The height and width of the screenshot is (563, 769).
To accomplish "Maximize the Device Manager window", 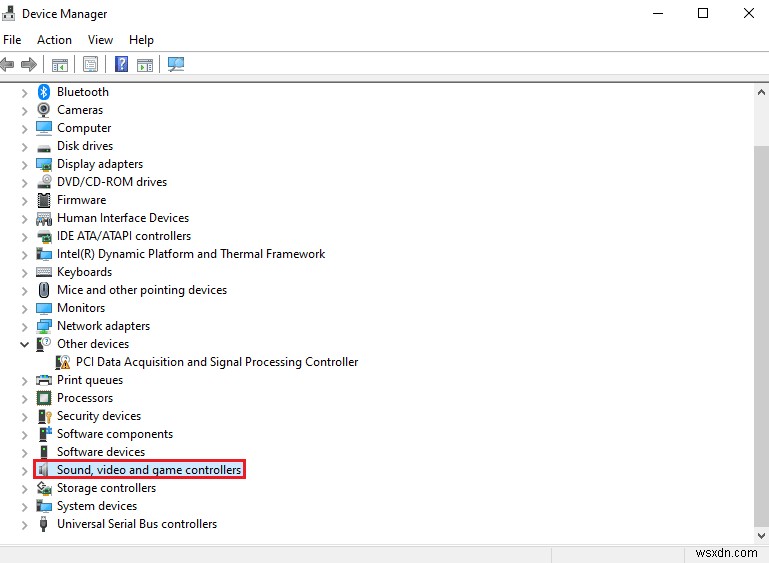I will coord(703,13).
